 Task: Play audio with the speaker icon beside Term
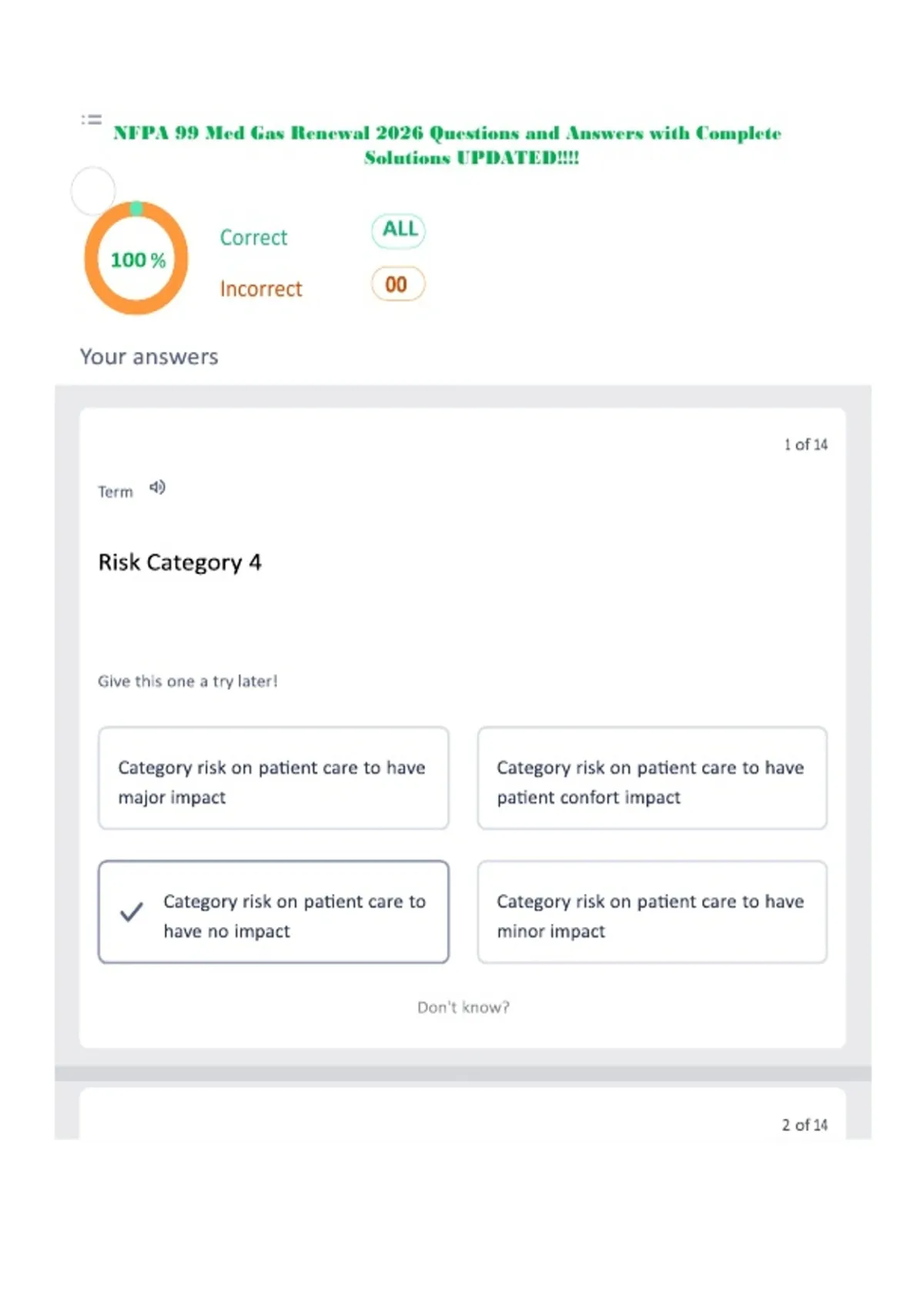(157, 487)
